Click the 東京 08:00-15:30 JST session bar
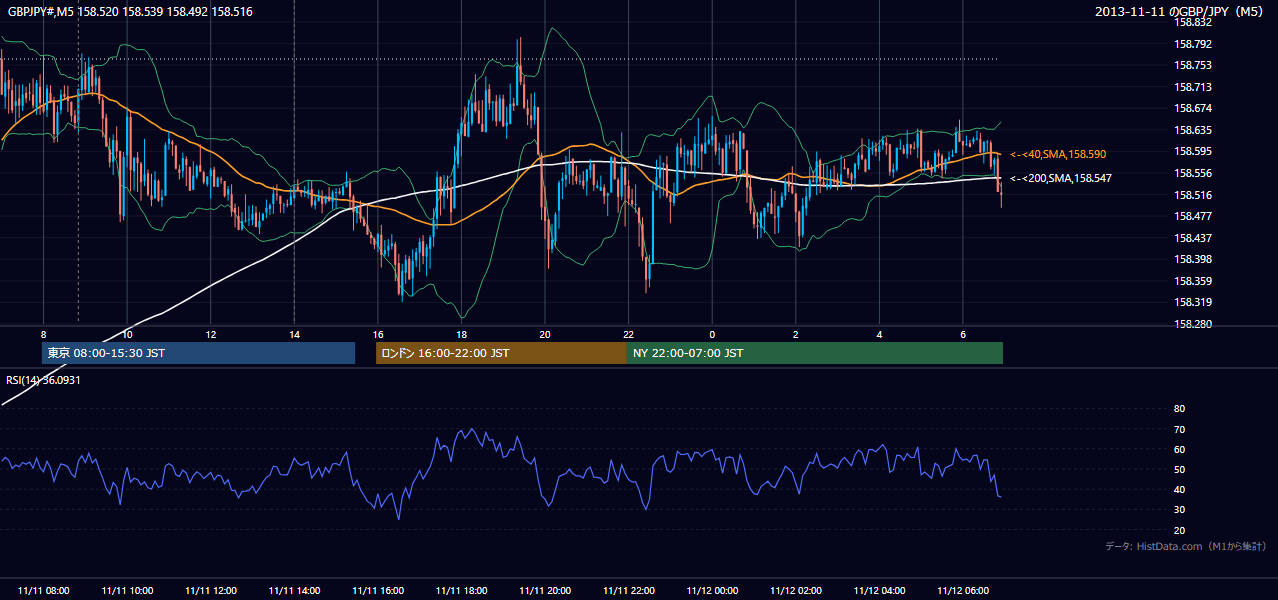Screen dimensions: 1278x600 198,353
